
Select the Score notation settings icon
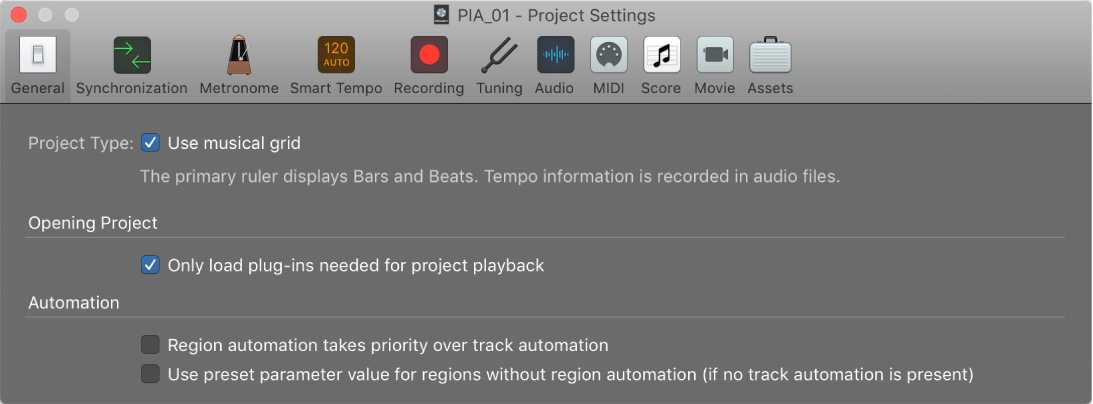coord(662,55)
